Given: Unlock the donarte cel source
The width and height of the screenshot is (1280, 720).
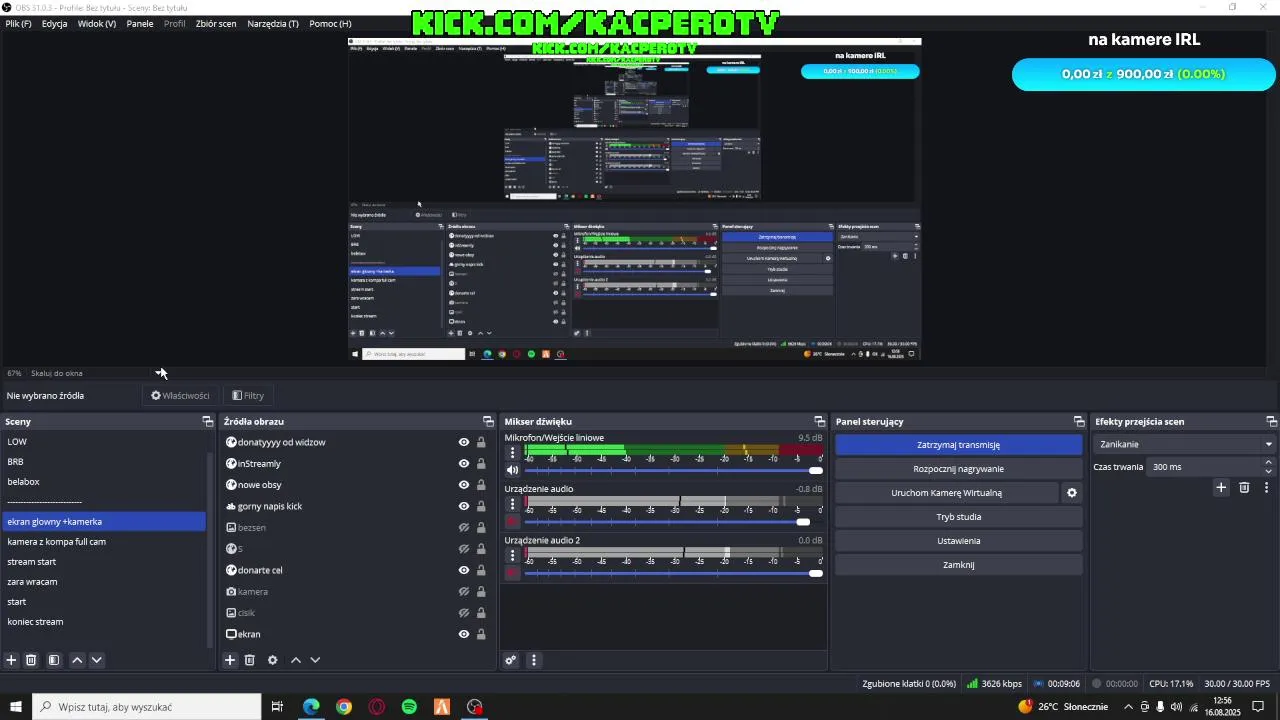Looking at the screenshot, I should [x=481, y=570].
